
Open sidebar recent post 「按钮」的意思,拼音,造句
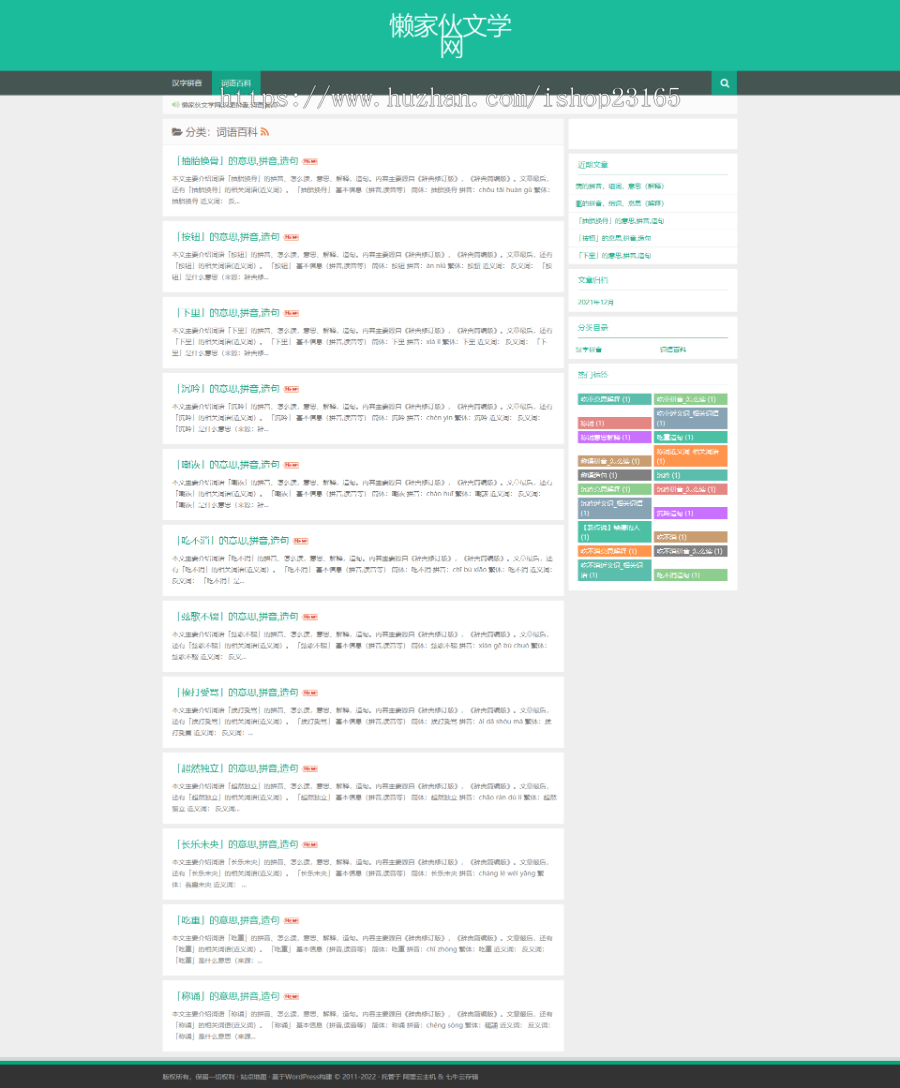point(613,238)
